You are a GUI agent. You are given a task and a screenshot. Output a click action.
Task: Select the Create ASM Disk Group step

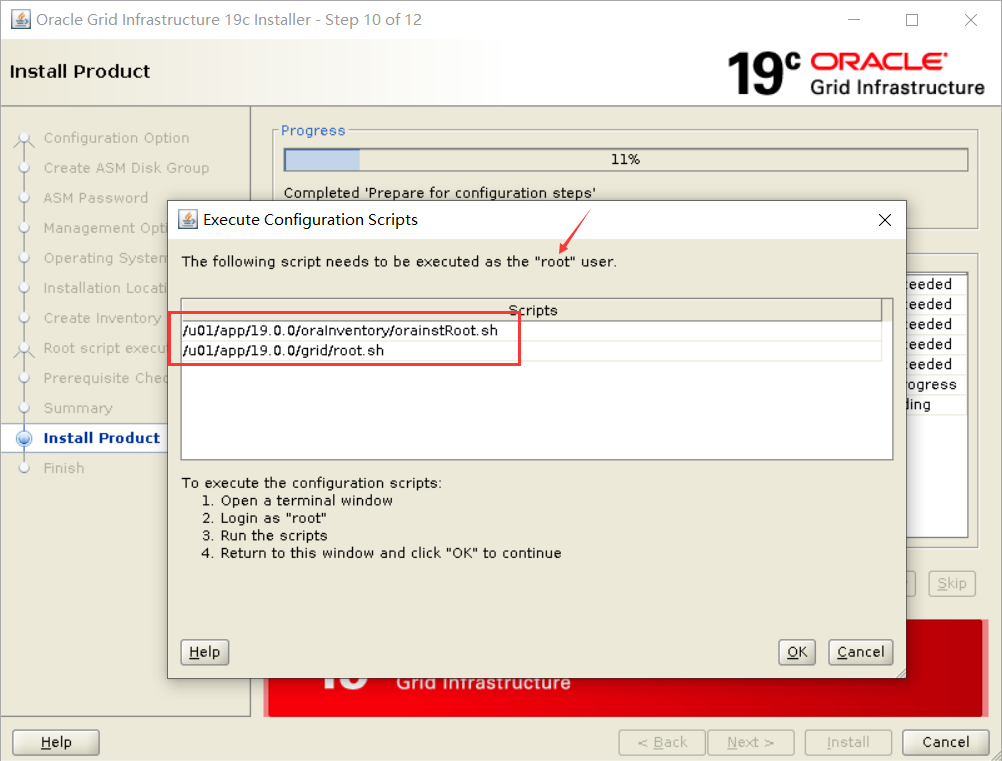(x=126, y=168)
